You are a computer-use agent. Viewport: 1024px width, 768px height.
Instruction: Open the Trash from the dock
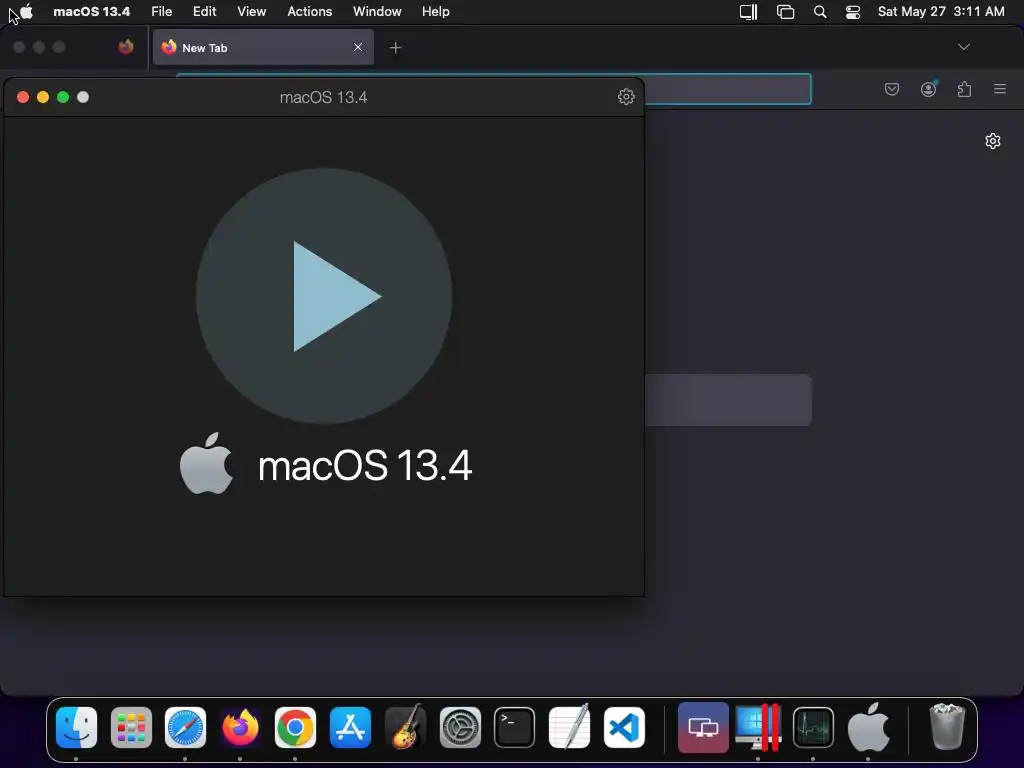[947, 726]
